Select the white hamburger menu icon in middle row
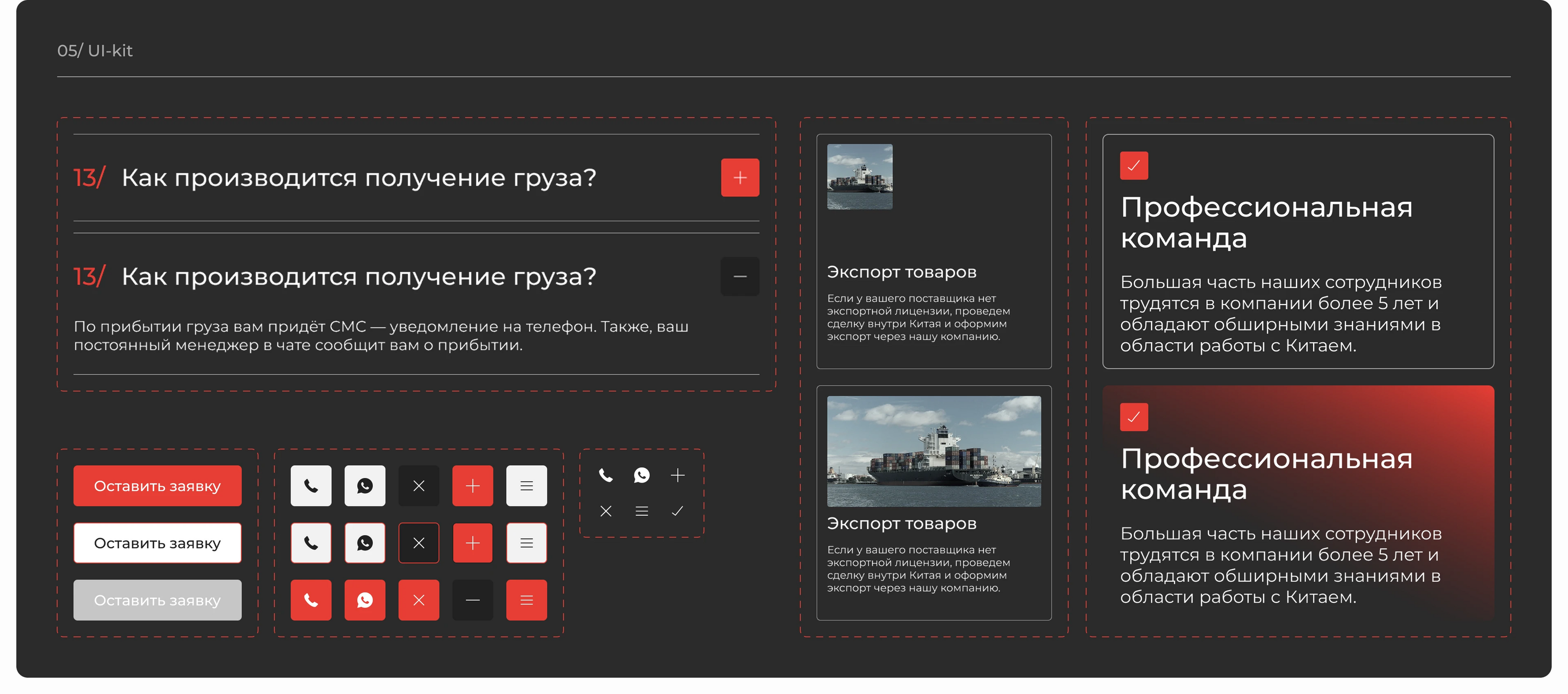1568x694 pixels. (527, 543)
